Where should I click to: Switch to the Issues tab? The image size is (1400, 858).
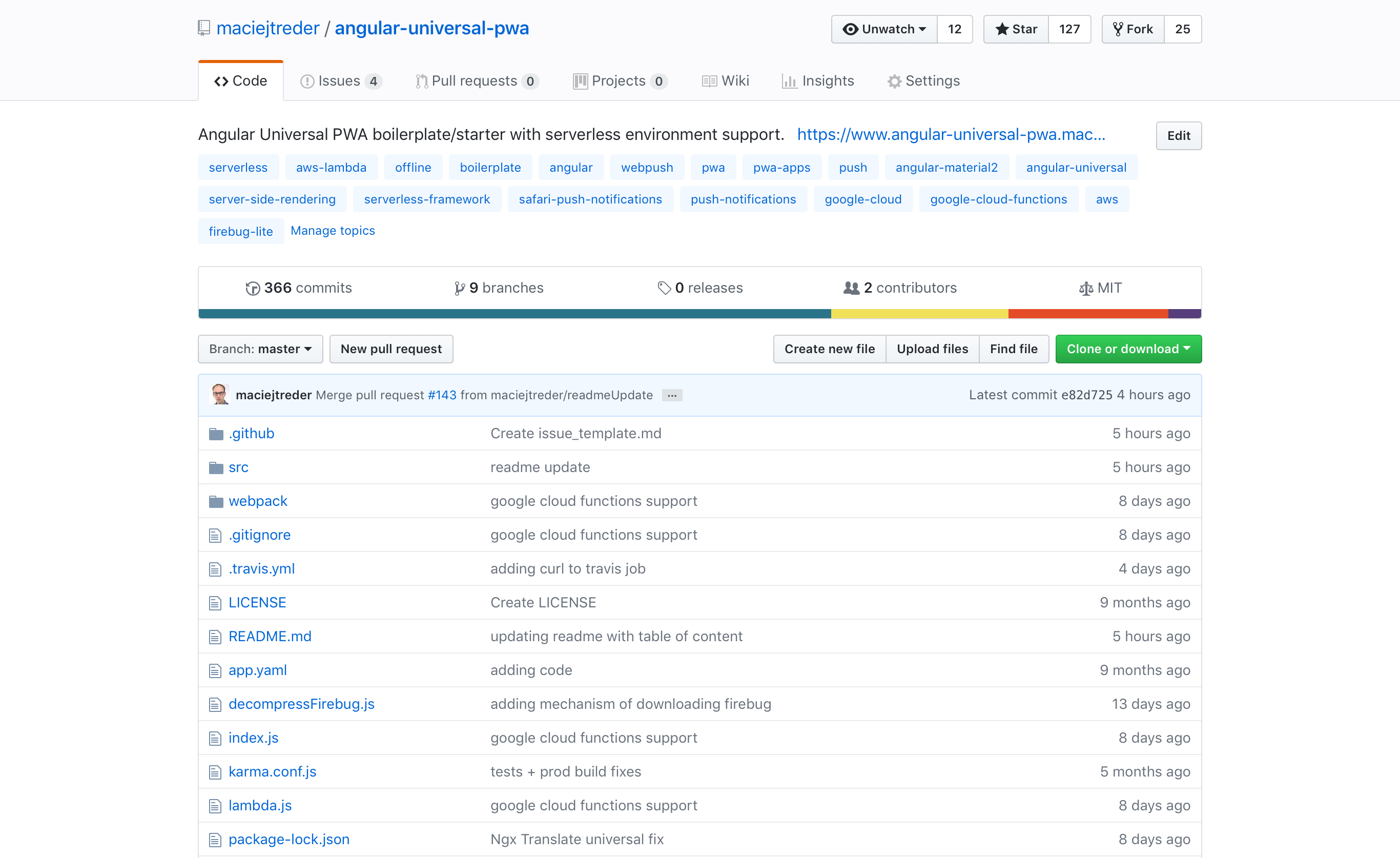coord(341,80)
